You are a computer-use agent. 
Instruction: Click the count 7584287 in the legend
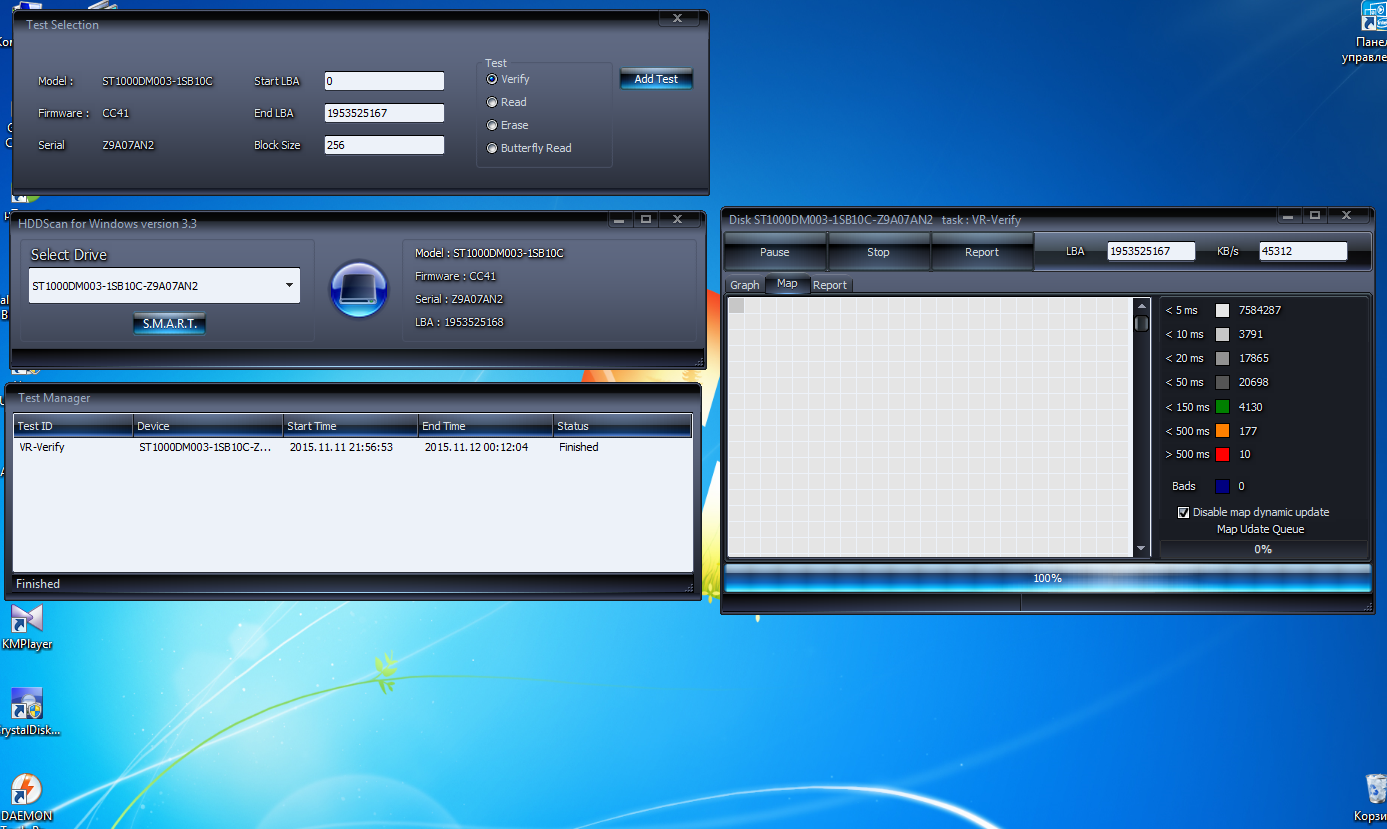(x=1260, y=310)
